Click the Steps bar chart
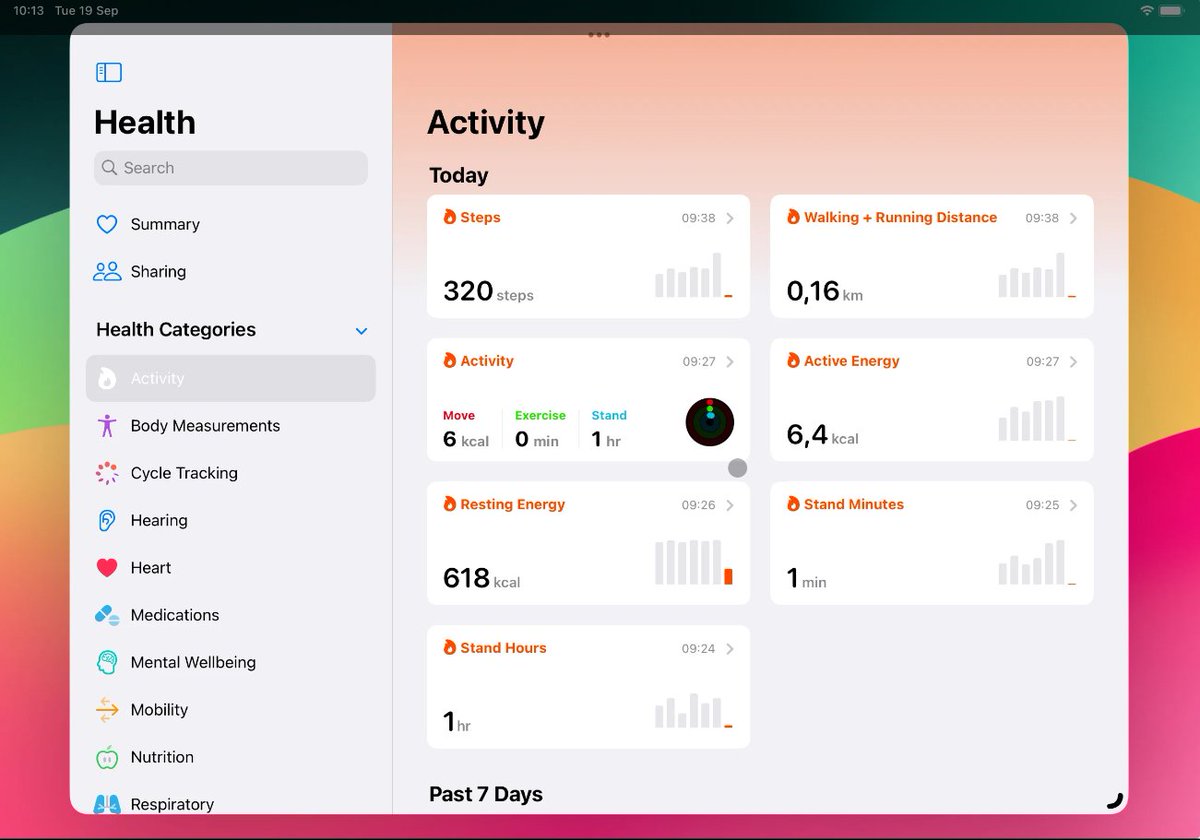This screenshot has width=1200, height=840. tap(694, 275)
